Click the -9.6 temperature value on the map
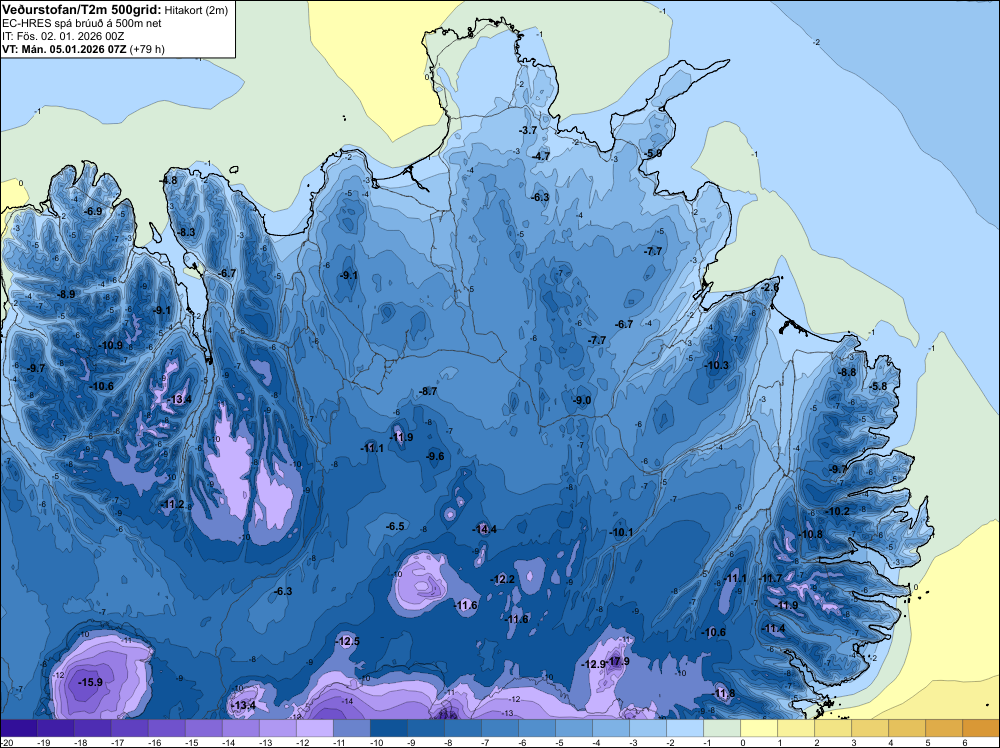The height and width of the screenshot is (748, 1000). (434, 456)
